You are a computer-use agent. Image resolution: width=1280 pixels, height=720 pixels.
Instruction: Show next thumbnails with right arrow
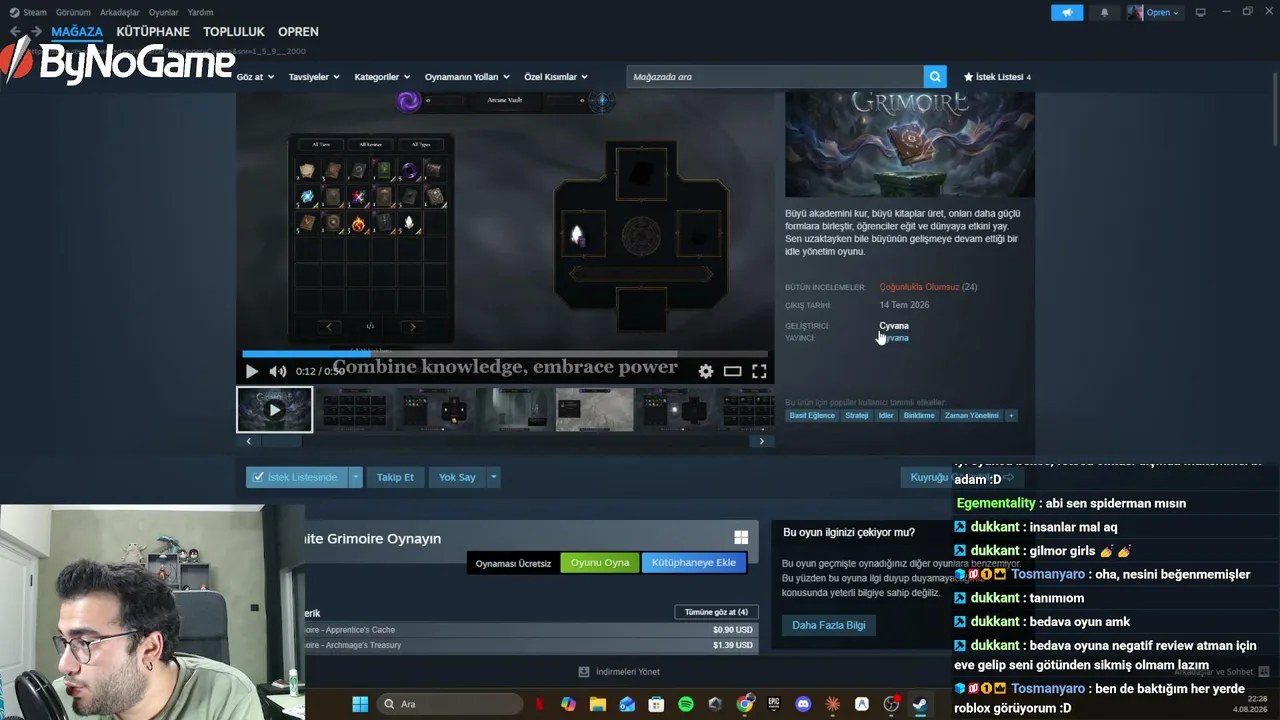point(762,441)
